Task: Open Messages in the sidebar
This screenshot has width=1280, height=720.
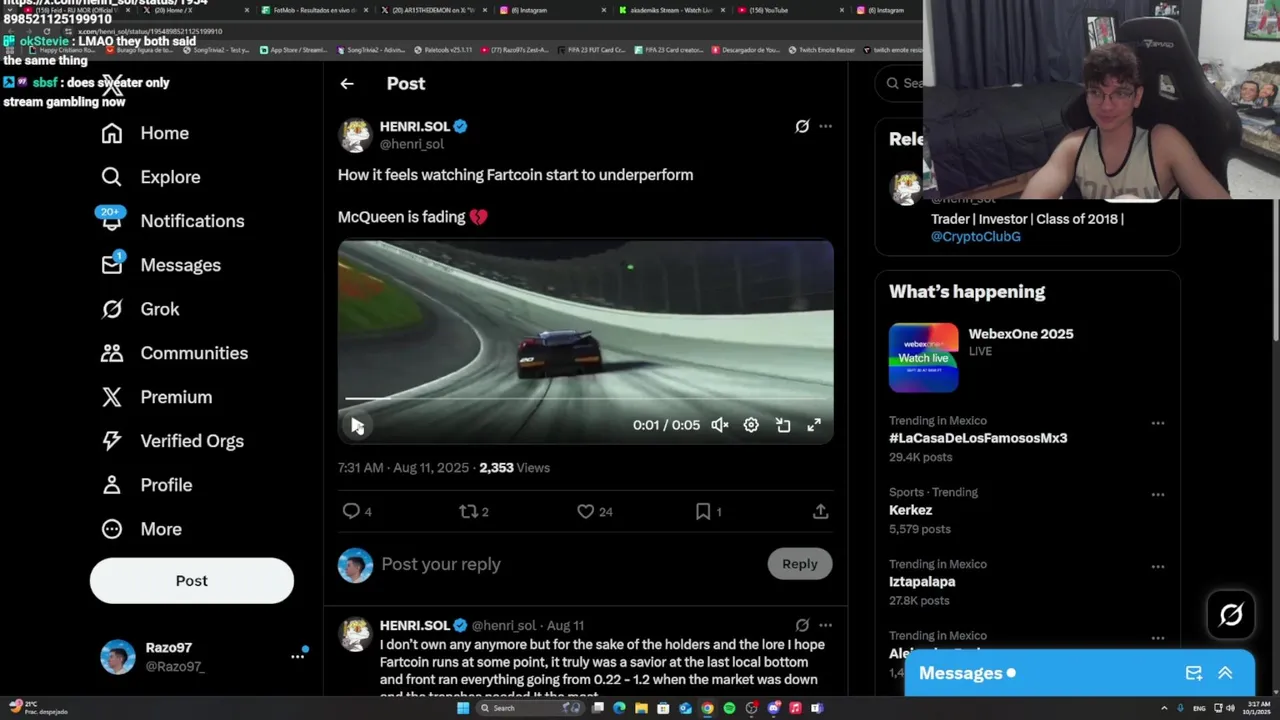Action: [x=161, y=265]
